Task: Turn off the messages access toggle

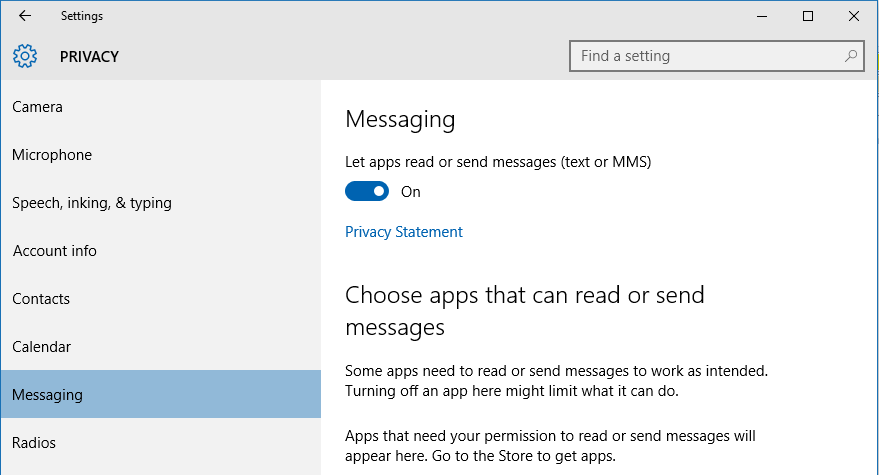Action: pos(367,191)
